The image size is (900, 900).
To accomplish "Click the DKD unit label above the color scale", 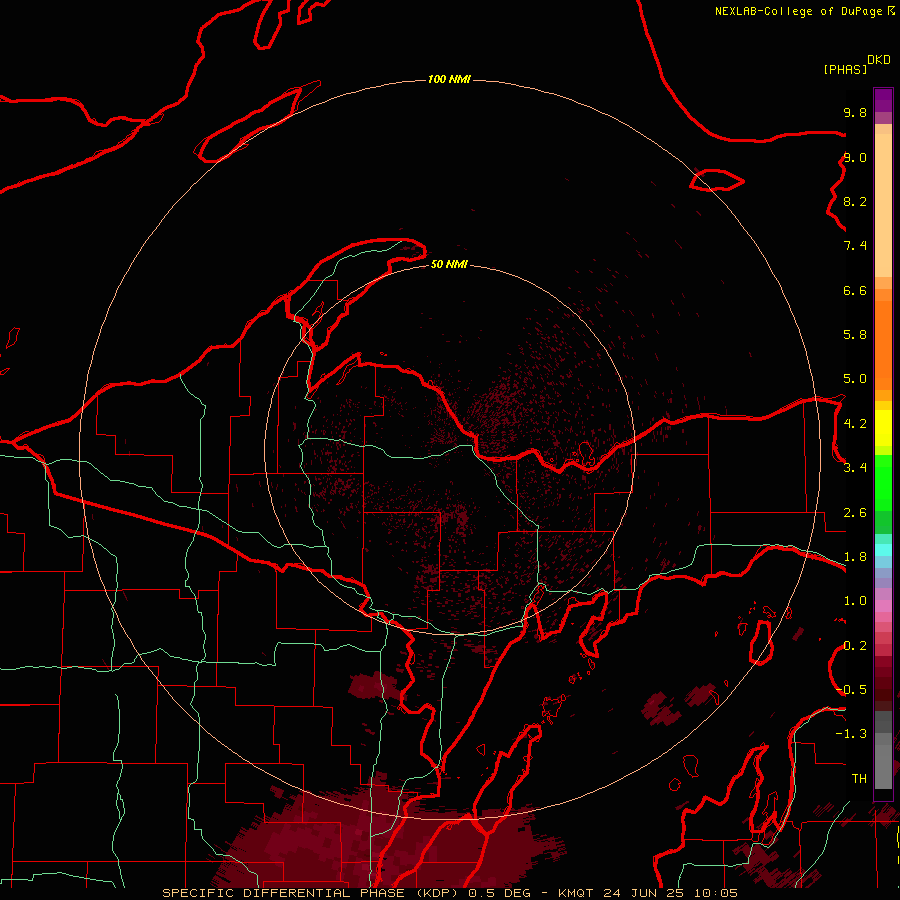I will point(879,60).
